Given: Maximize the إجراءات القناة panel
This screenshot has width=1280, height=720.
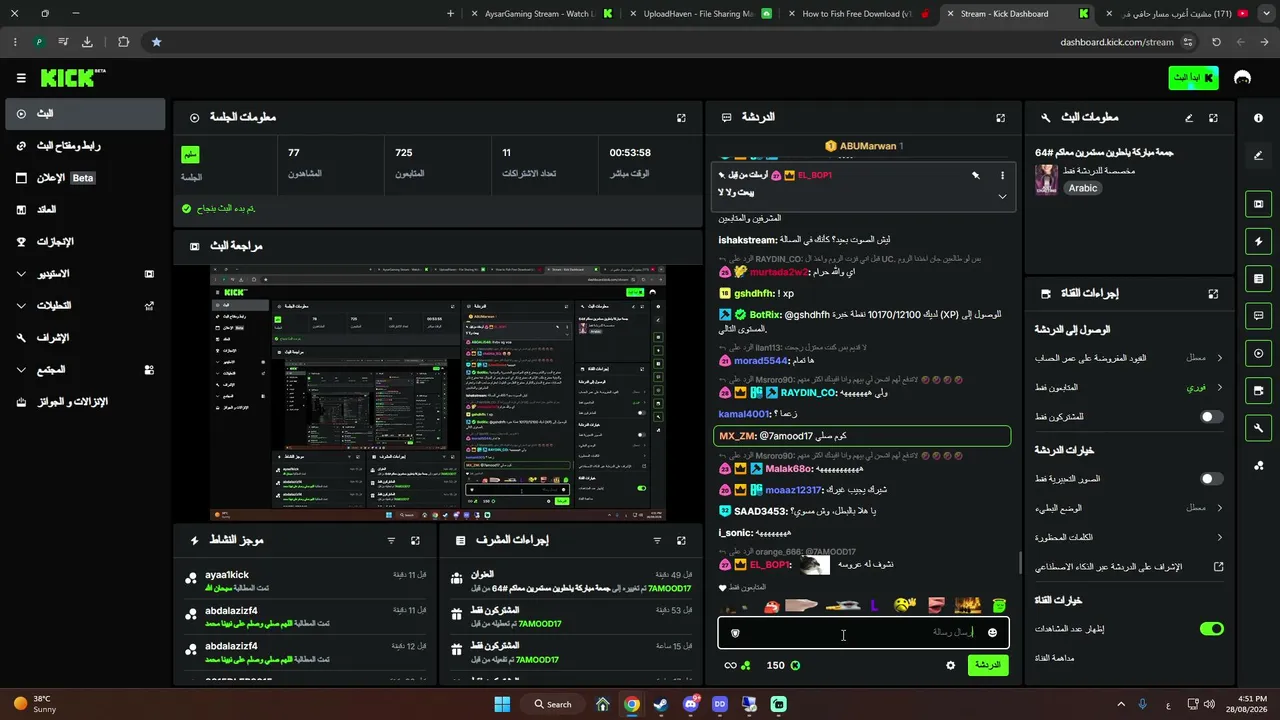Looking at the screenshot, I should tap(1213, 294).
